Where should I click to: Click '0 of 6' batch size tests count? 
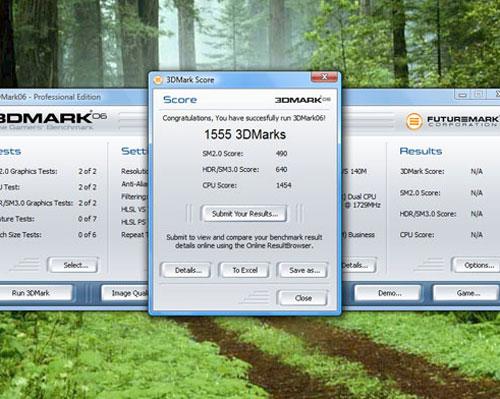tap(87, 235)
